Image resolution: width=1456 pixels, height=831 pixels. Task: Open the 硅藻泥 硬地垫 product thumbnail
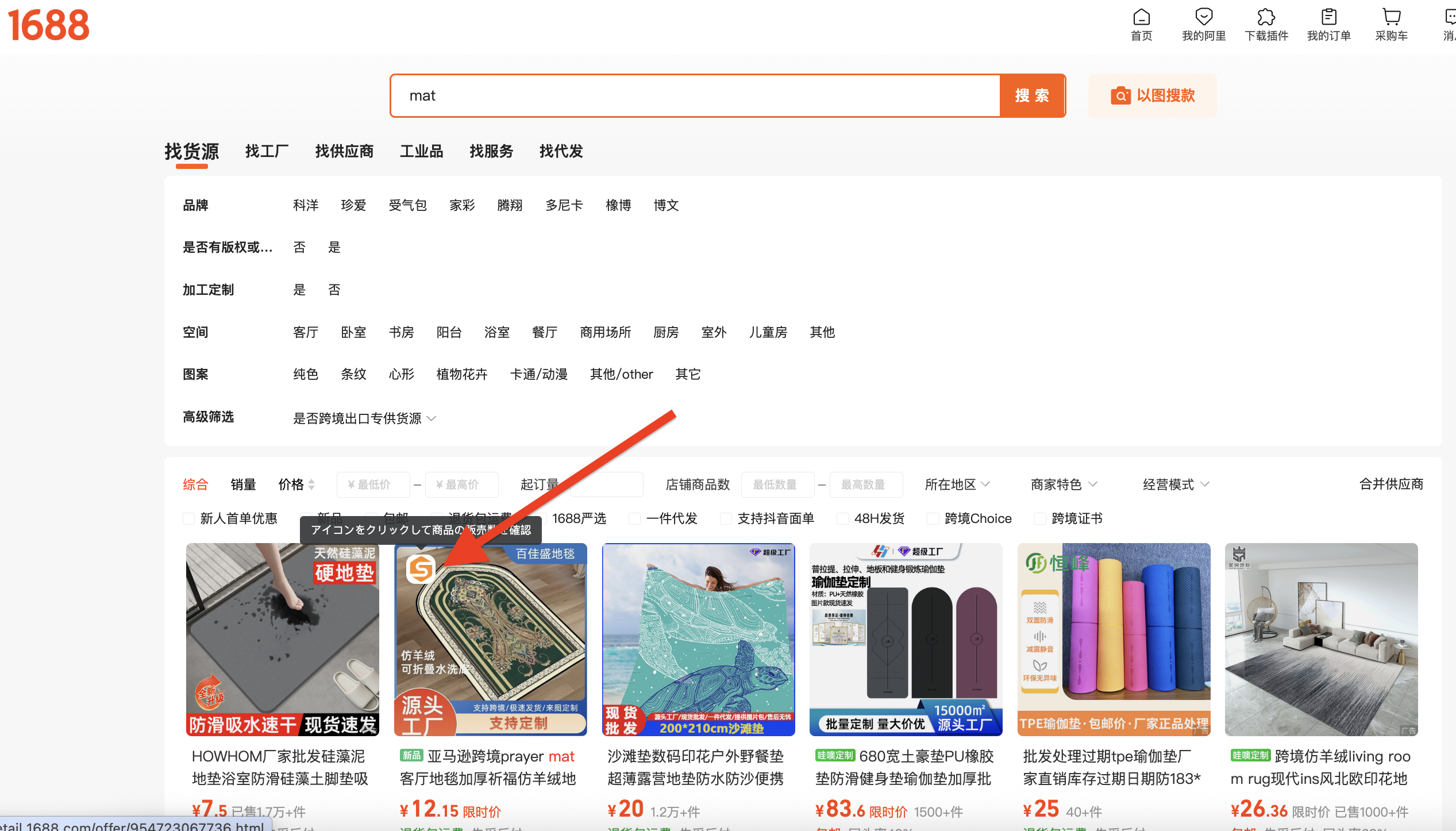click(x=282, y=640)
